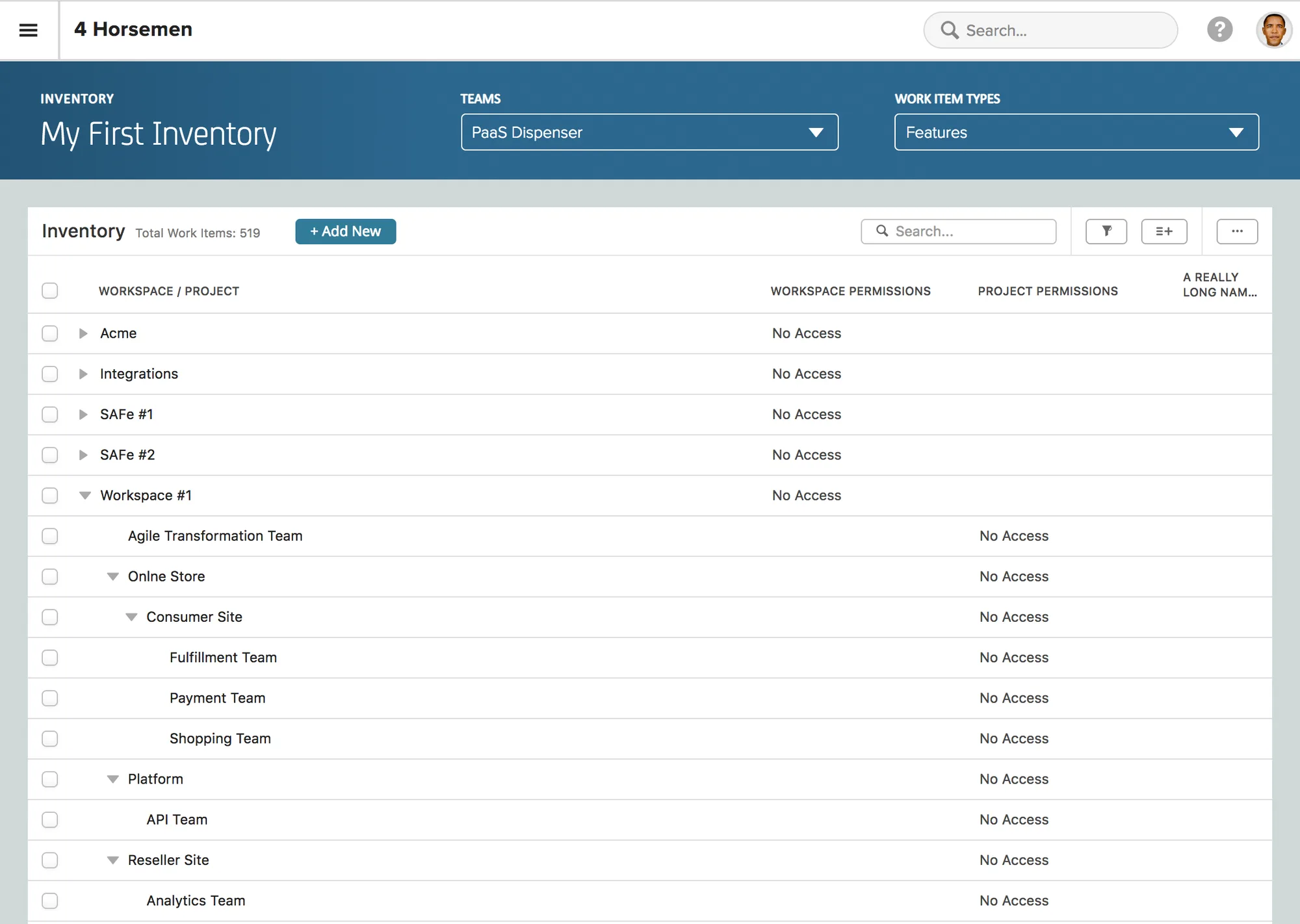Check the Acme row checkbox
Image resolution: width=1300 pixels, height=924 pixels.
pyautogui.click(x=50, y=333)
